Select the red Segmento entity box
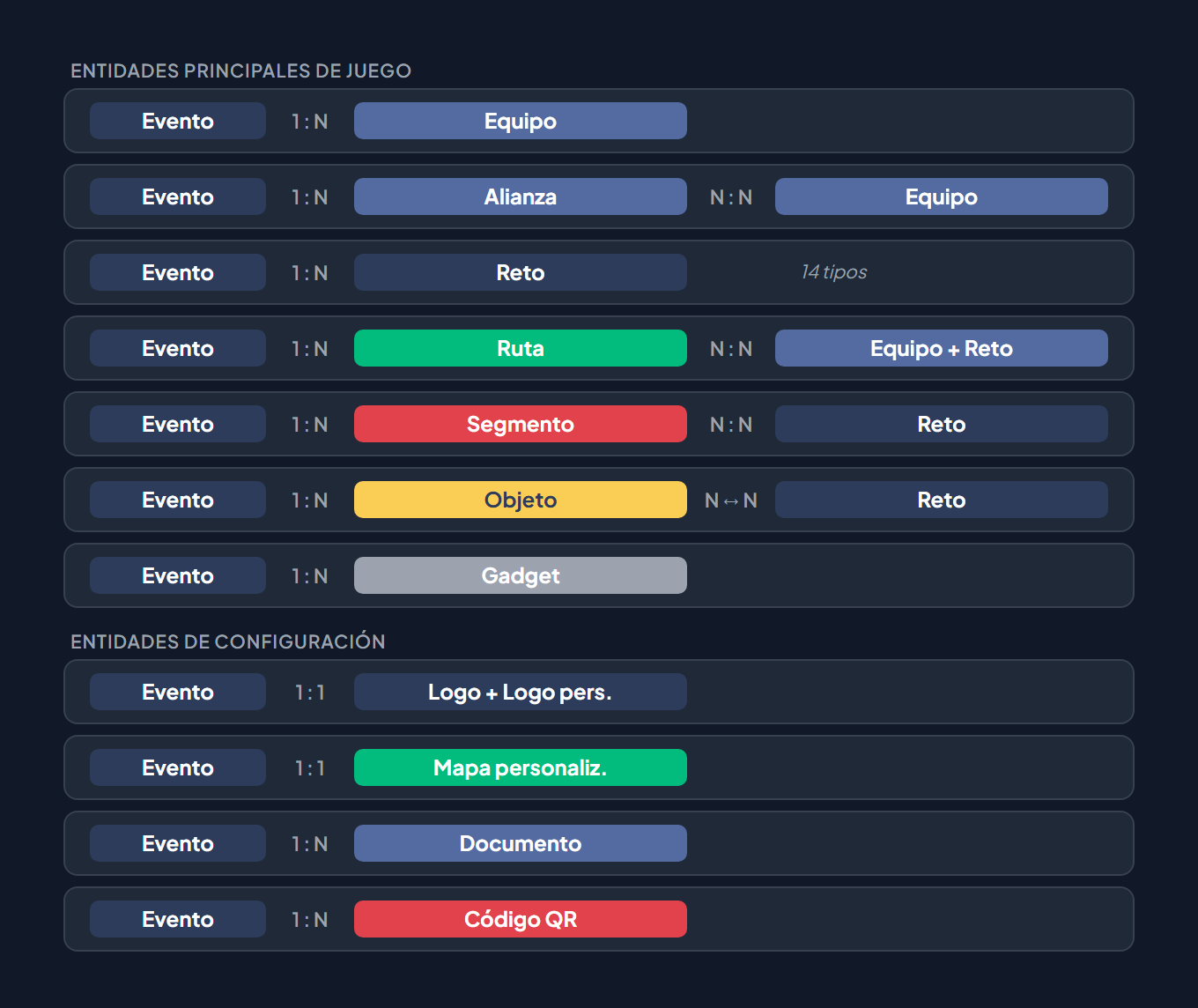 tap(520, 424)
